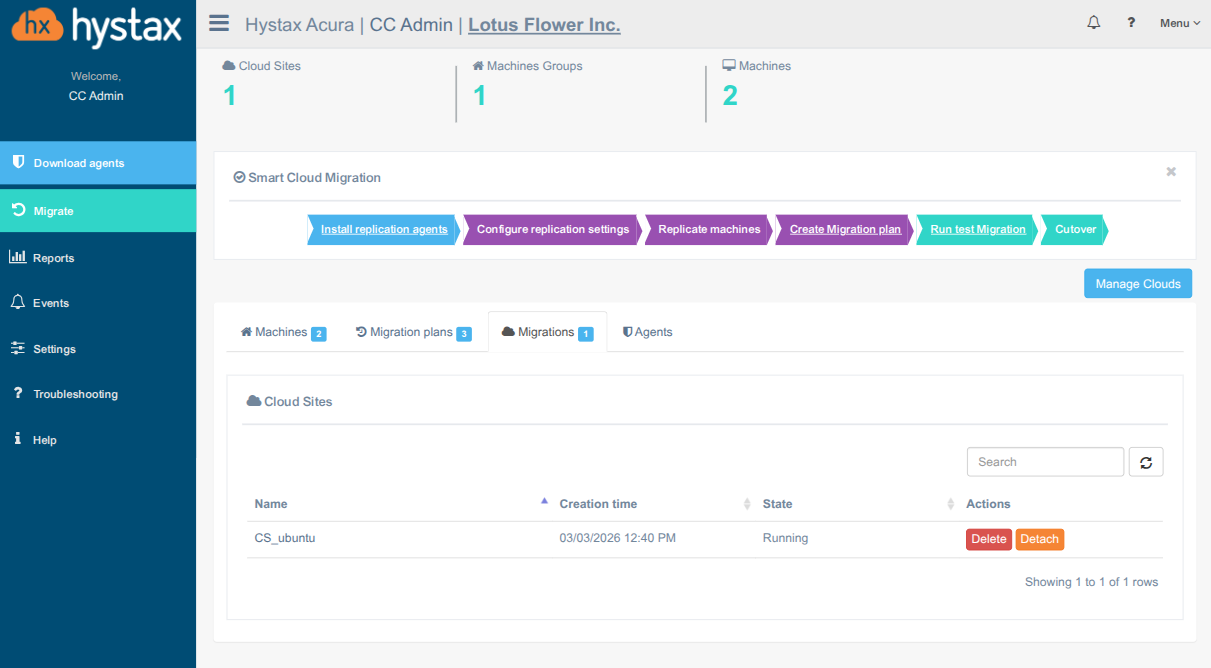Click the Machines Groups count number 1
The height and width of the screenshot is (668, 1211).
click(479, 96)
